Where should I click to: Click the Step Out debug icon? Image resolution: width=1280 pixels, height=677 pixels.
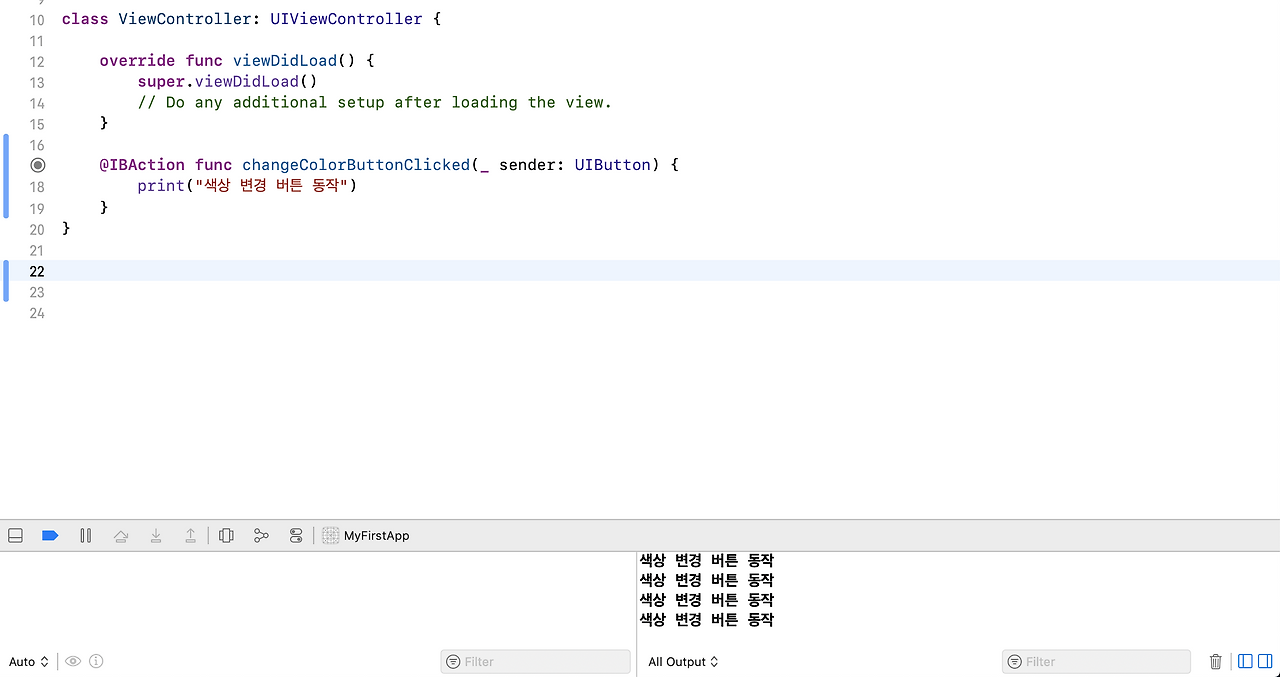190,536
